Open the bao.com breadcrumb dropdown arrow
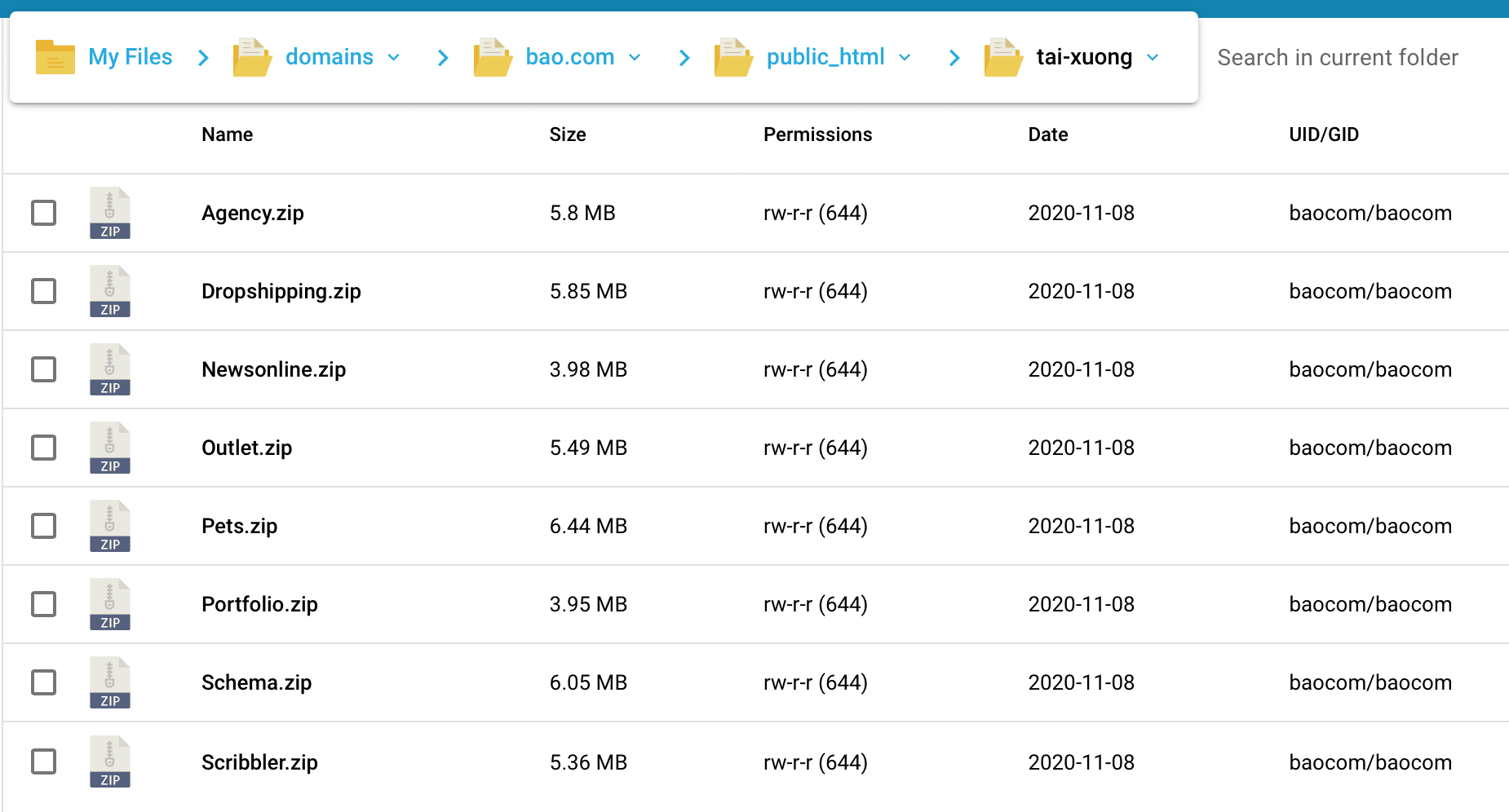 tap(635, 57)
